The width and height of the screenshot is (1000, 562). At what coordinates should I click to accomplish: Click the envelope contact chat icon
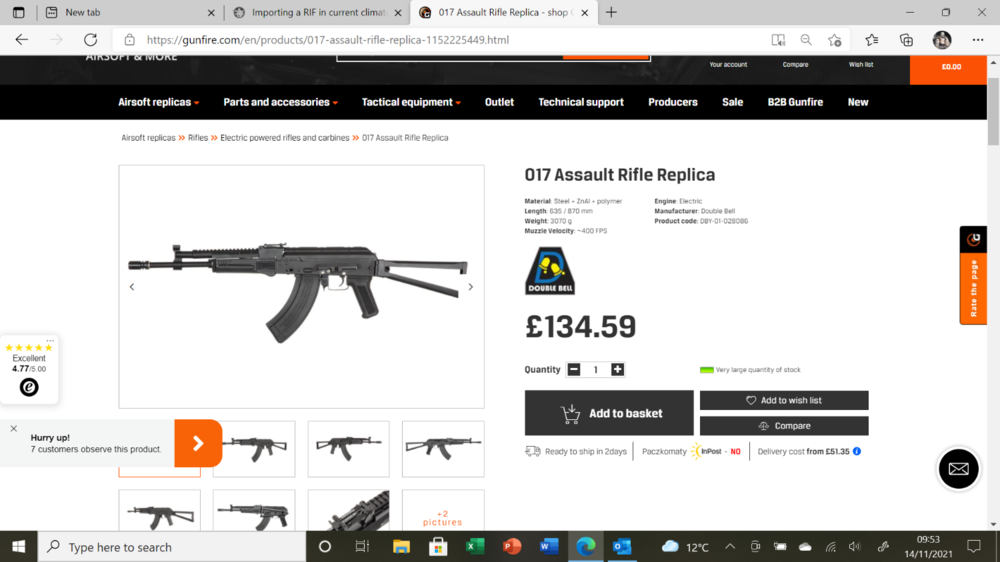[x=958, y=469]
